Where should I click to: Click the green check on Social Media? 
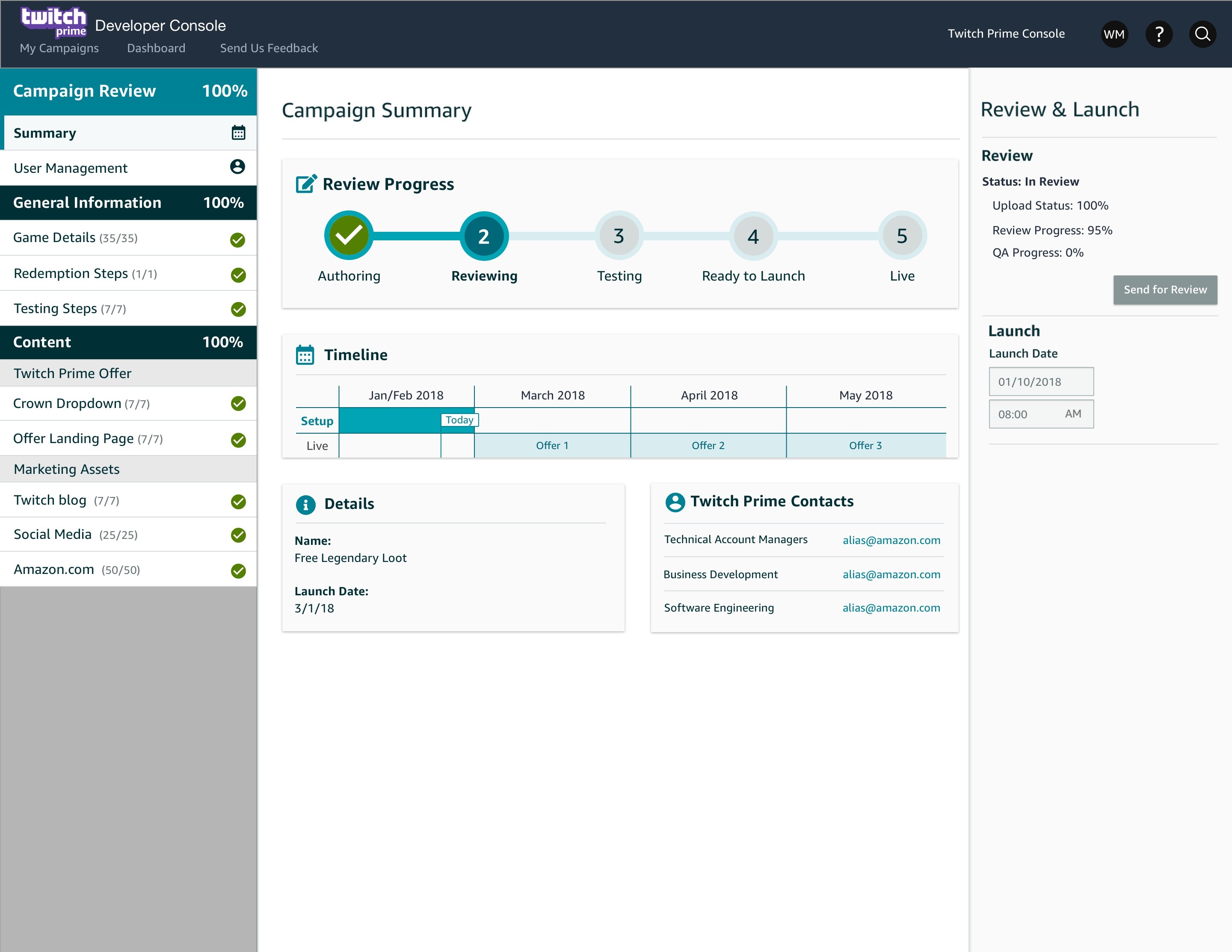click(x=238, y=535)
